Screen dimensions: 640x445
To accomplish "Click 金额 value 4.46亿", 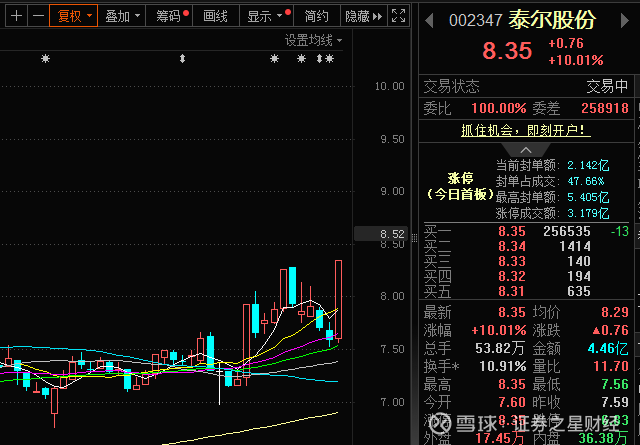I will point(608,348).
